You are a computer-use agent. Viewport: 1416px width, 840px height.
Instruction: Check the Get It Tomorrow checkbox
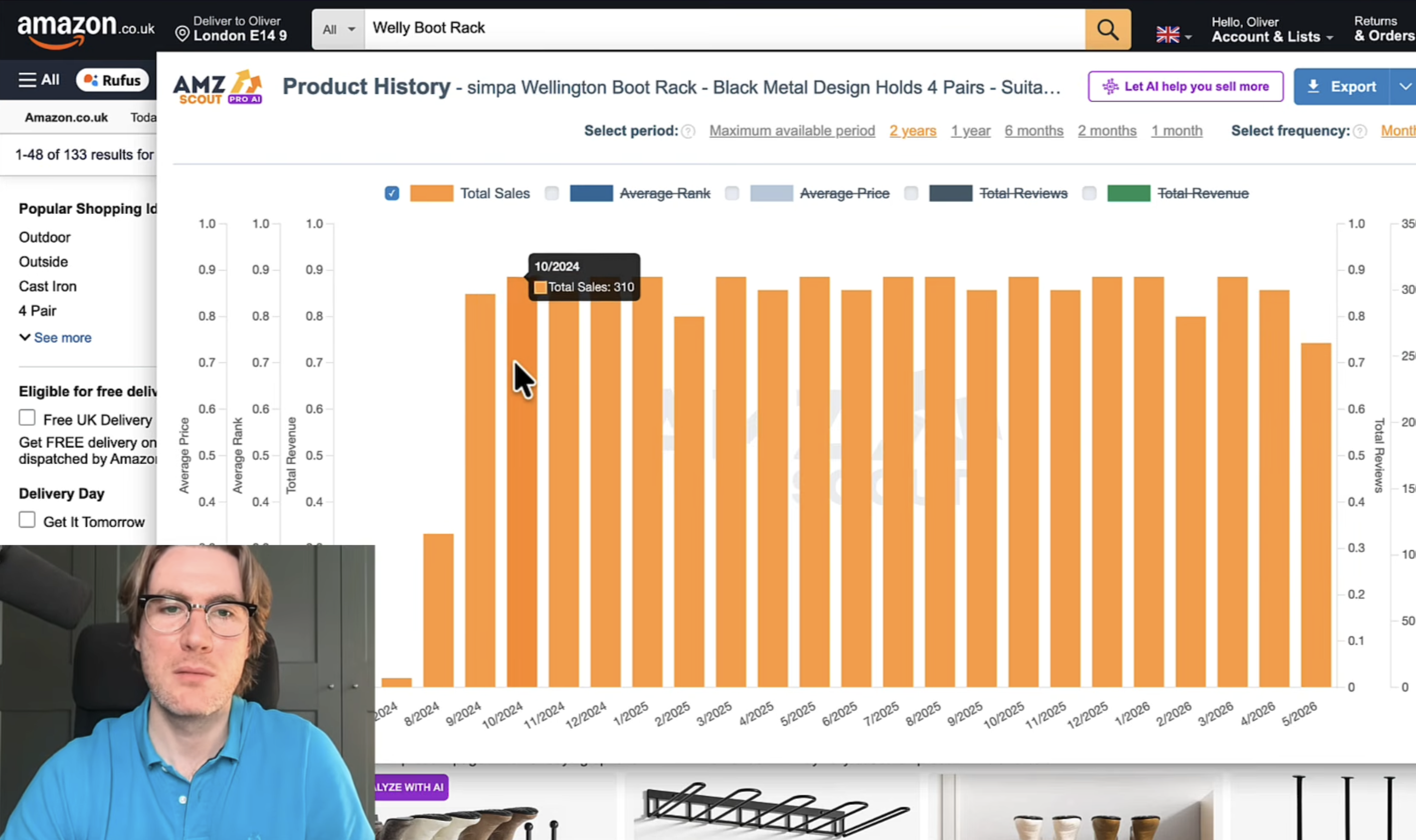(x=27, y=520)
